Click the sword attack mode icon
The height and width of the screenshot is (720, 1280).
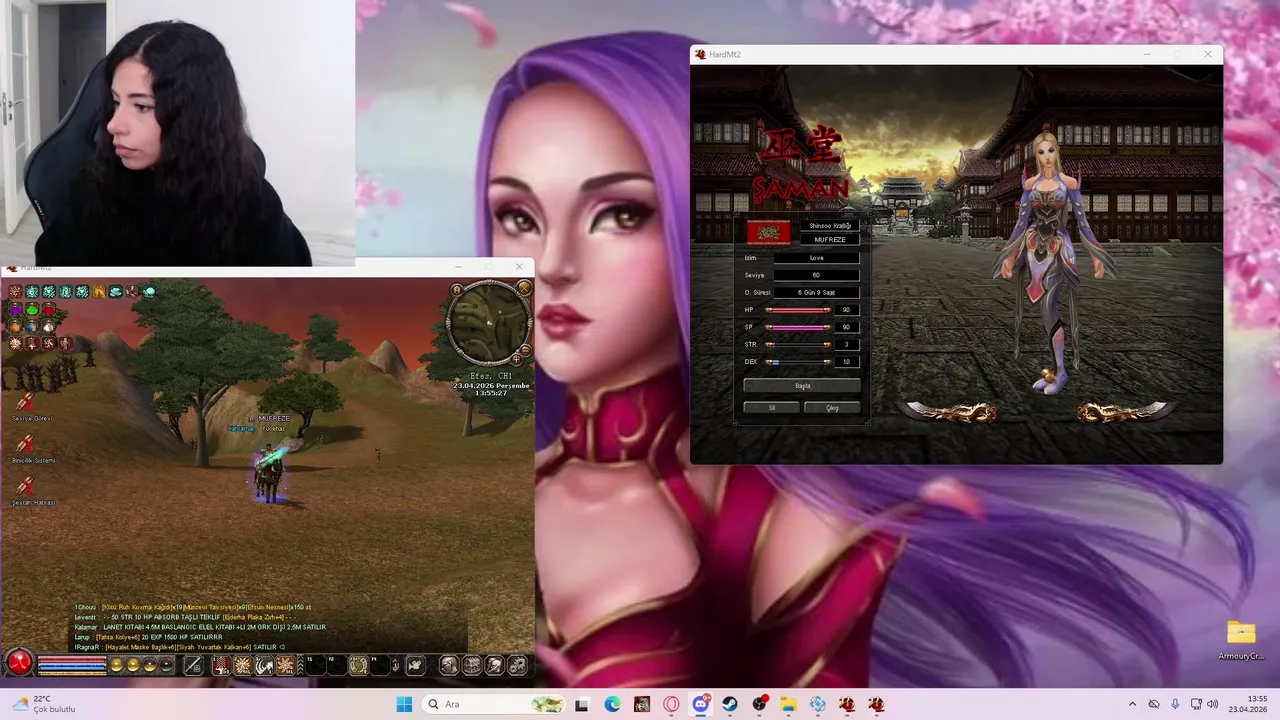point(194,665)
